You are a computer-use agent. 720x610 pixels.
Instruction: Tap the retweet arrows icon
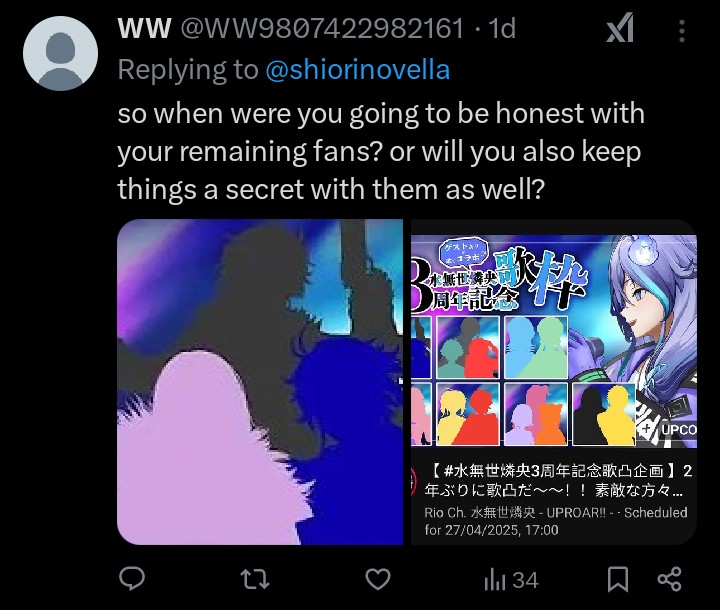(x=255, y=579)
